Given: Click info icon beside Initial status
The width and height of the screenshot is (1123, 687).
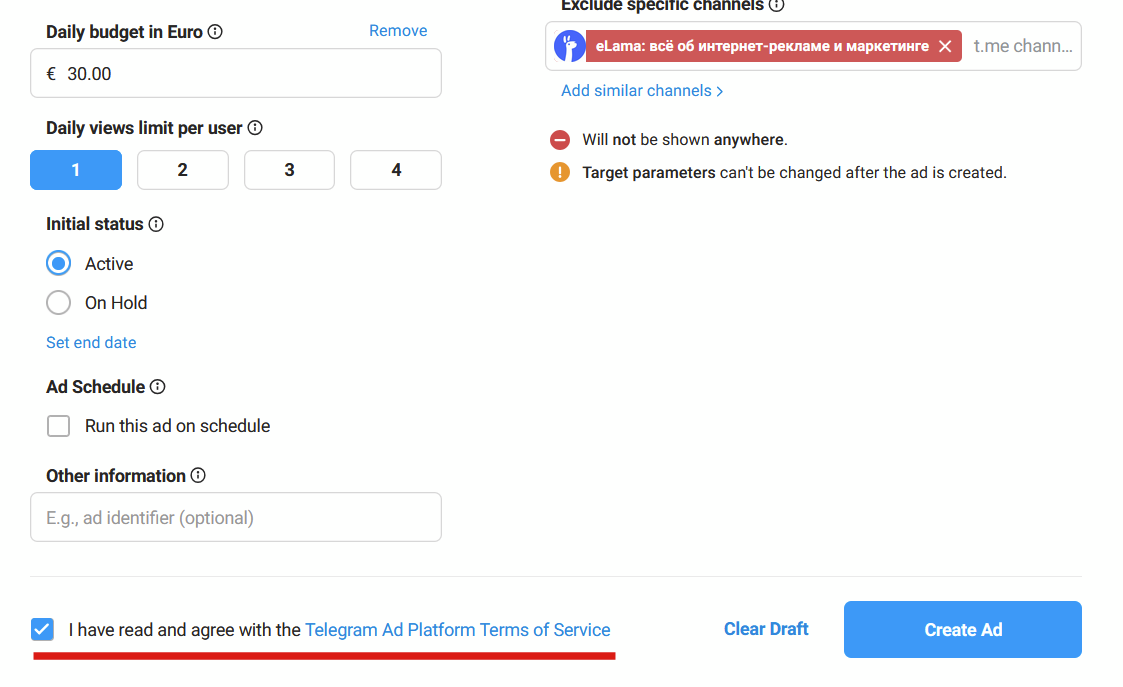Looking at the screenshot, I should (156, 224).
